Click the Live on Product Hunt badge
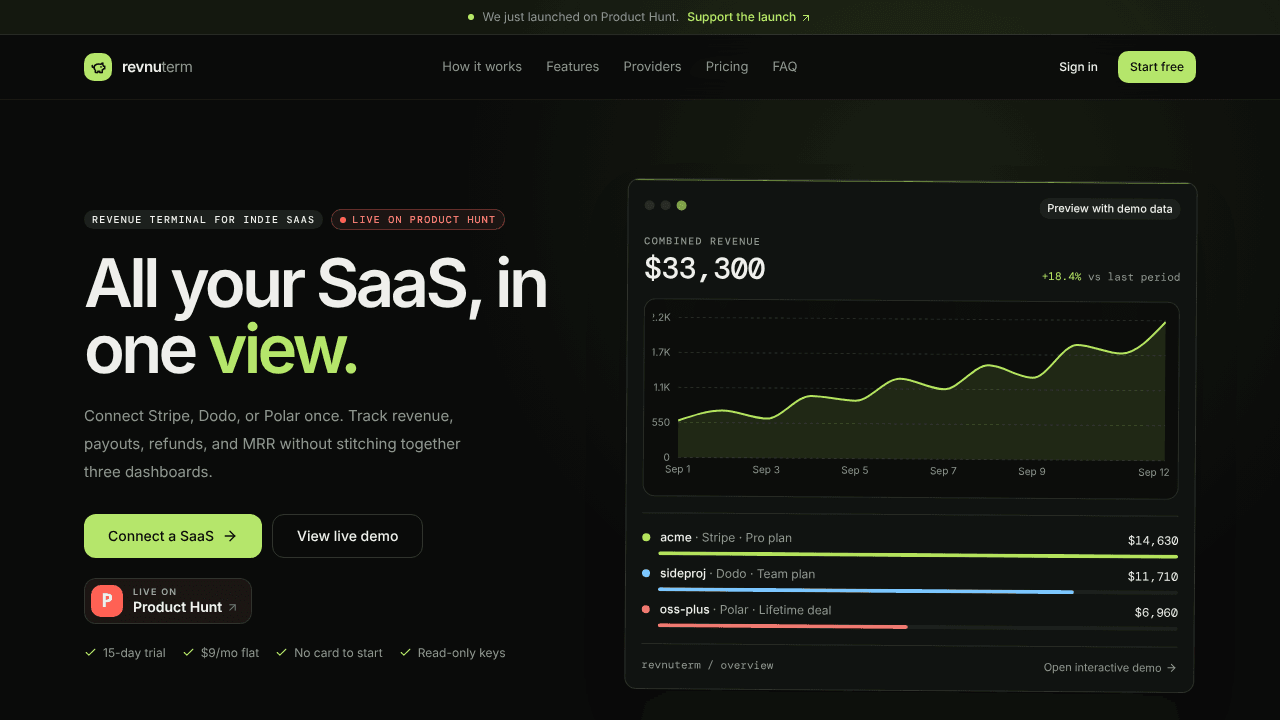Viewport: 1280px width, 720px height. pyautogui.click(x=168, y=601)
